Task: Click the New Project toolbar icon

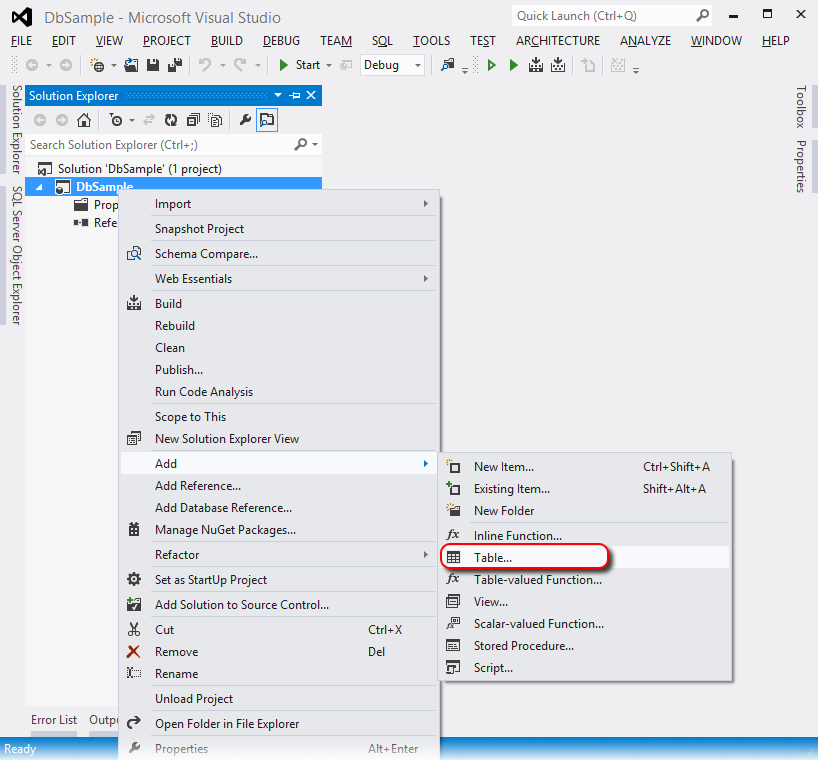Action: click(97, 65)
